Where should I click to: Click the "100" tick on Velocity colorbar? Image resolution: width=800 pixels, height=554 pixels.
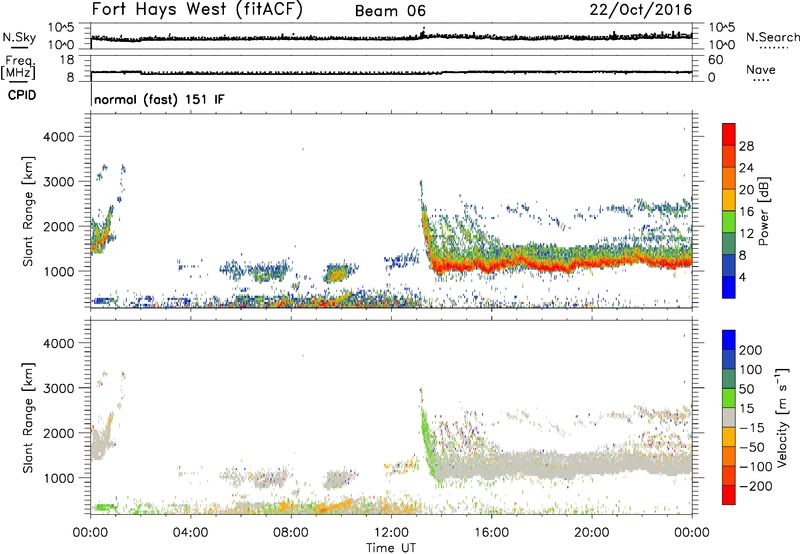click(751, 369)
